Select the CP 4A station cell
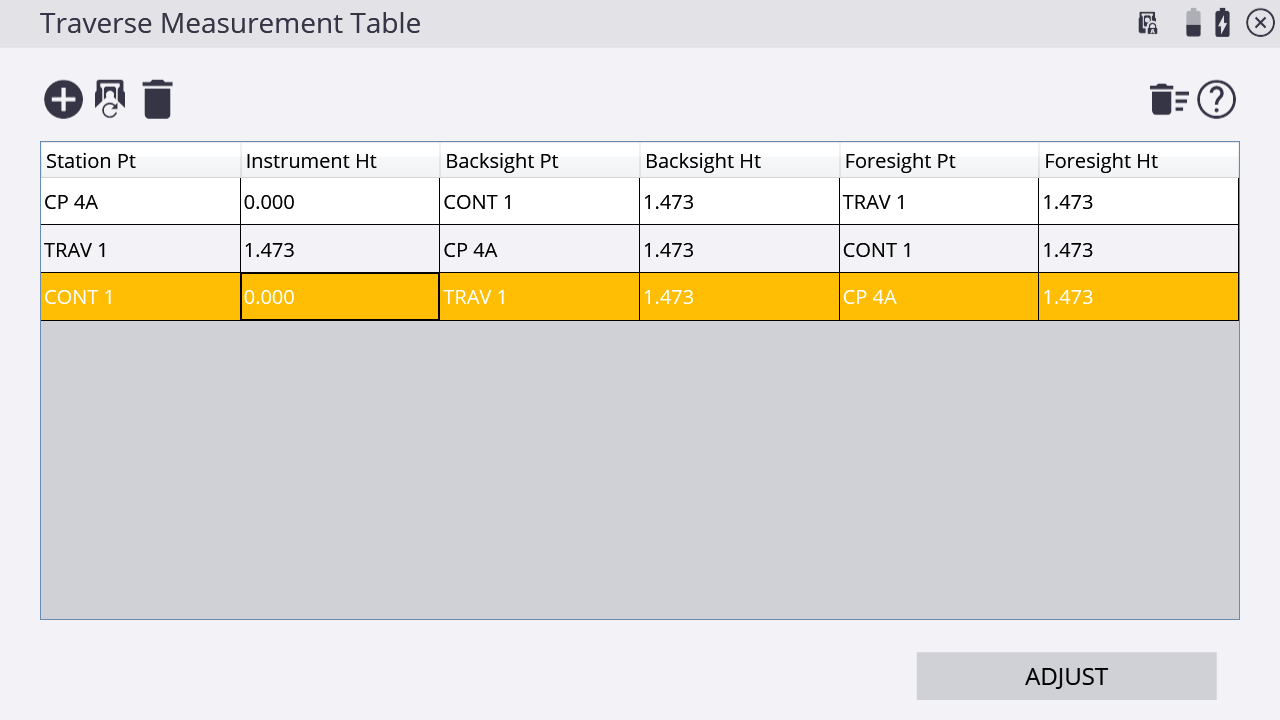This screenshot has width=1280, height=720. 141,202
